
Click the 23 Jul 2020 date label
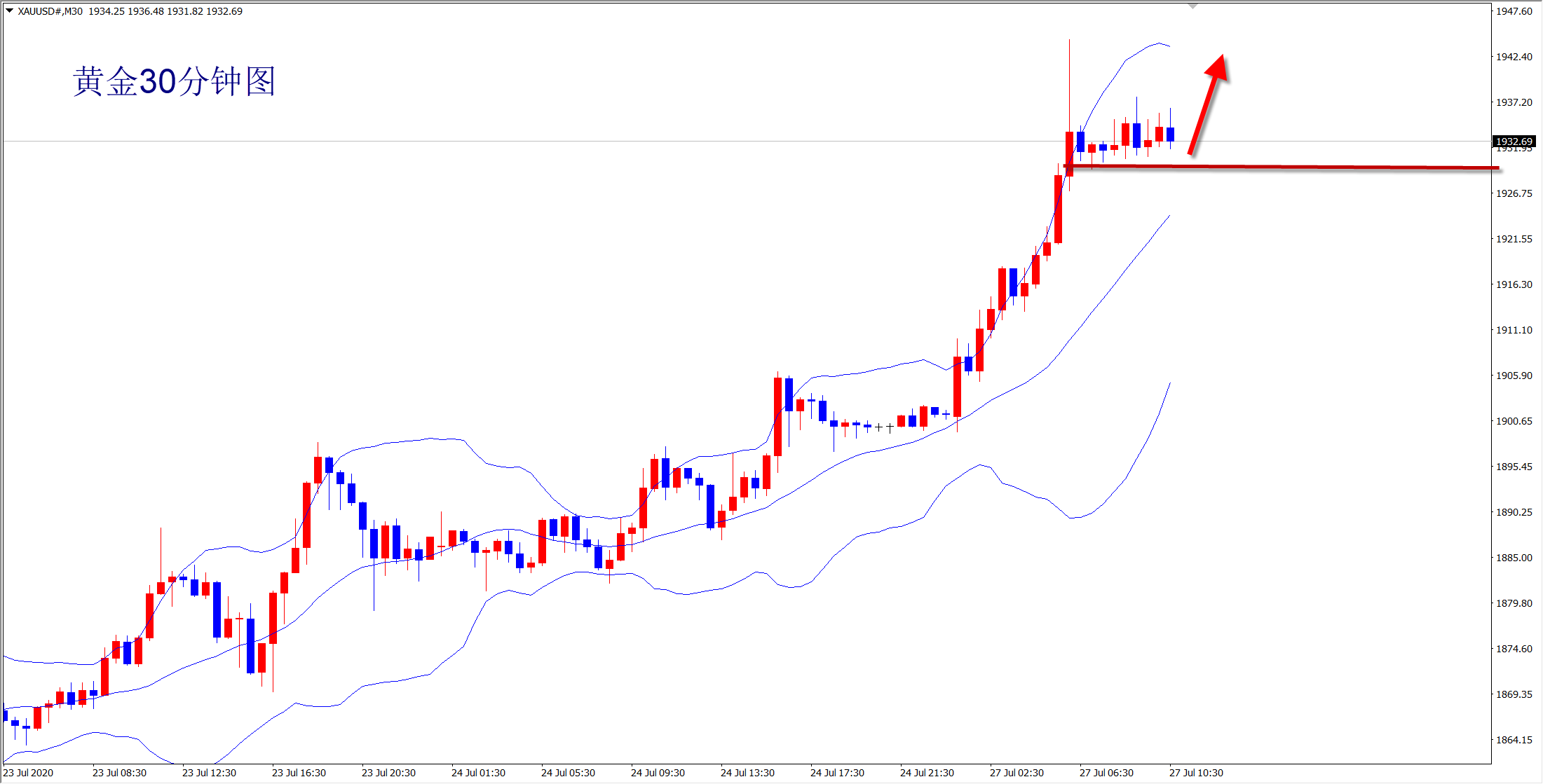tap(29, 773)
